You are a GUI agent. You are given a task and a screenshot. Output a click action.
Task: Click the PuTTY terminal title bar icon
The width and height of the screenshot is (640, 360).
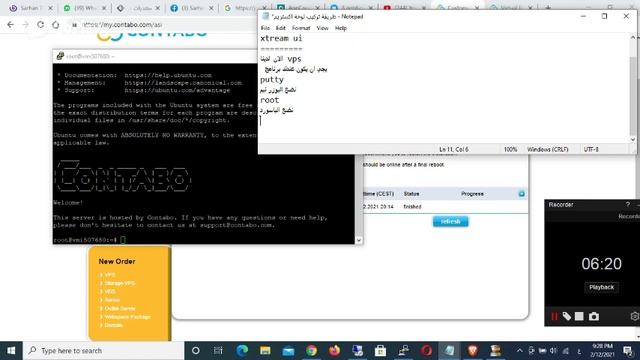pyautogui.click(x=60, y=56)
